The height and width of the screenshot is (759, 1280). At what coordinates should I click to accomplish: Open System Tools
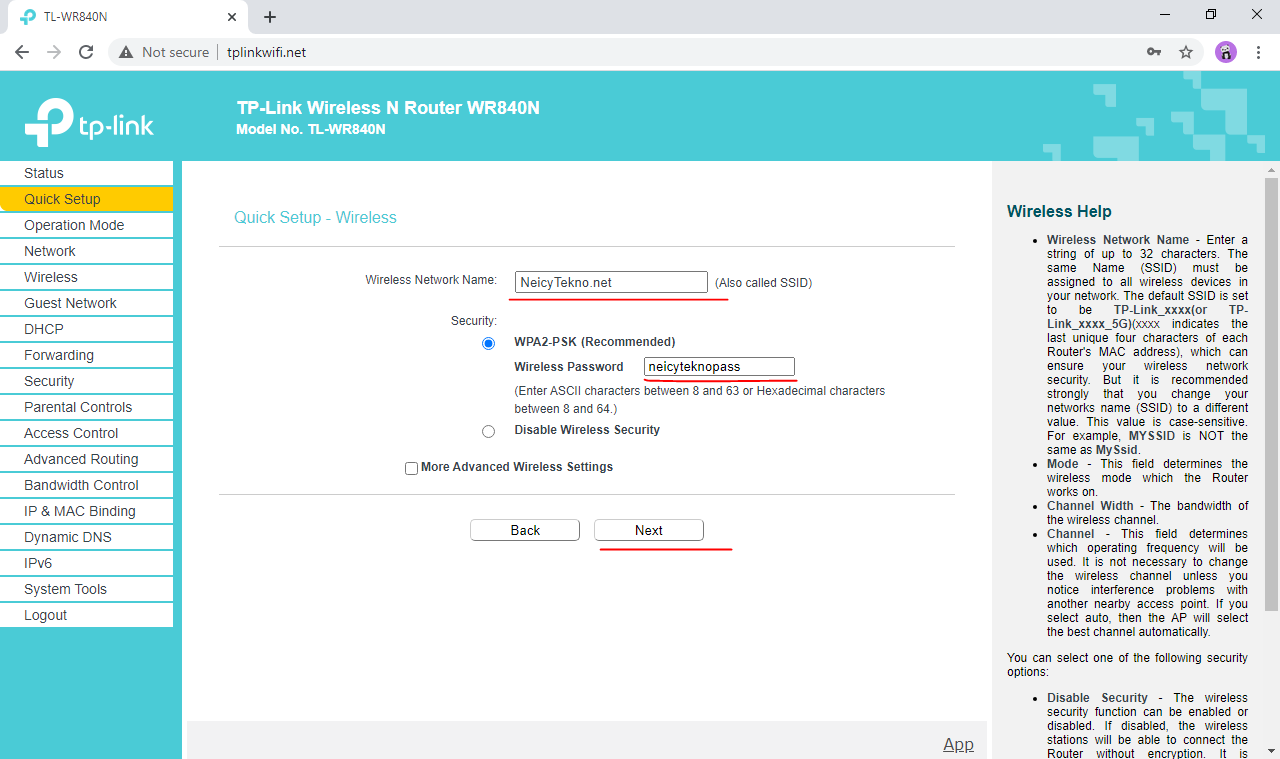tap(86, 589)
